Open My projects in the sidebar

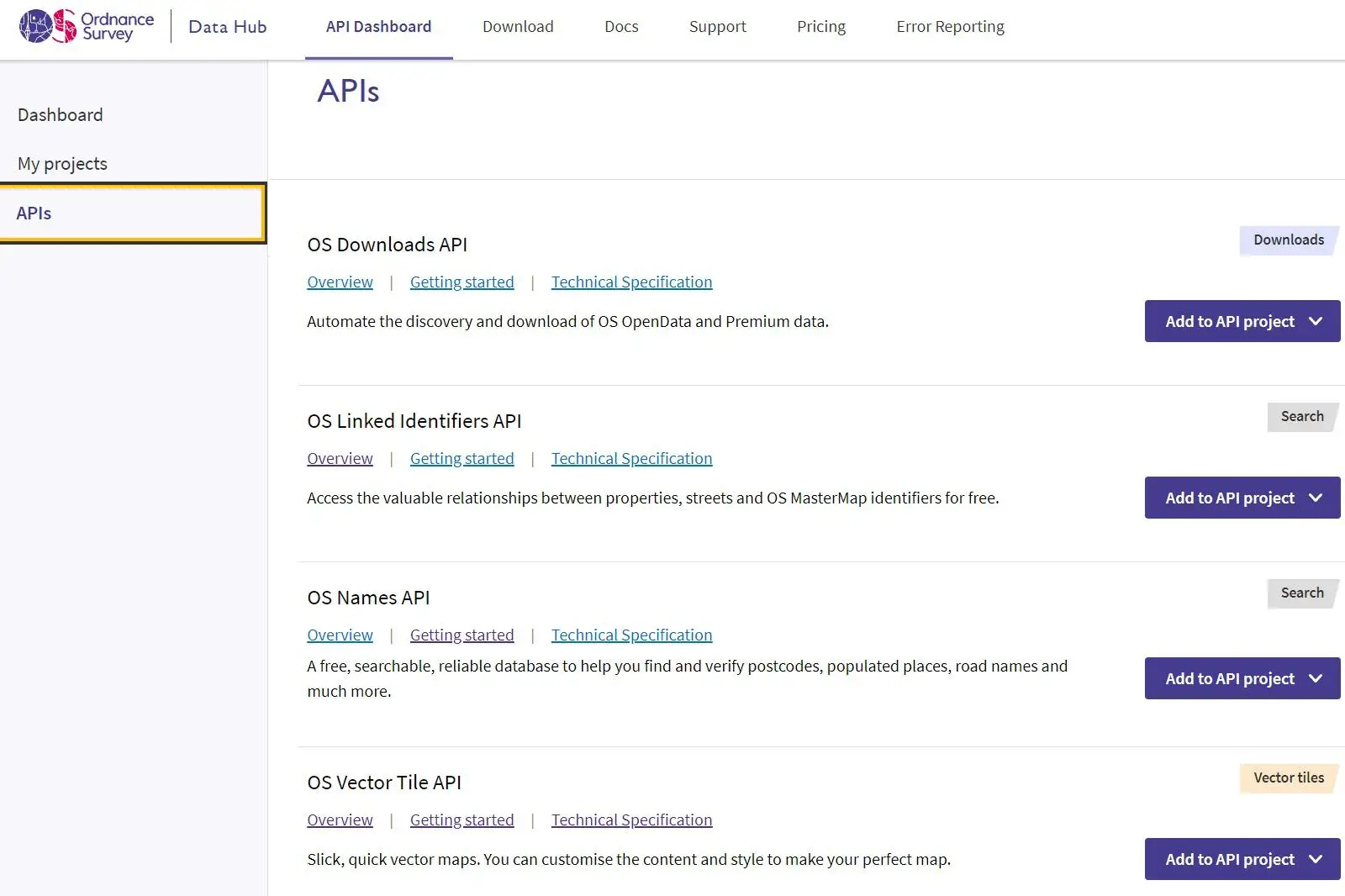click(x=62, y=164)
